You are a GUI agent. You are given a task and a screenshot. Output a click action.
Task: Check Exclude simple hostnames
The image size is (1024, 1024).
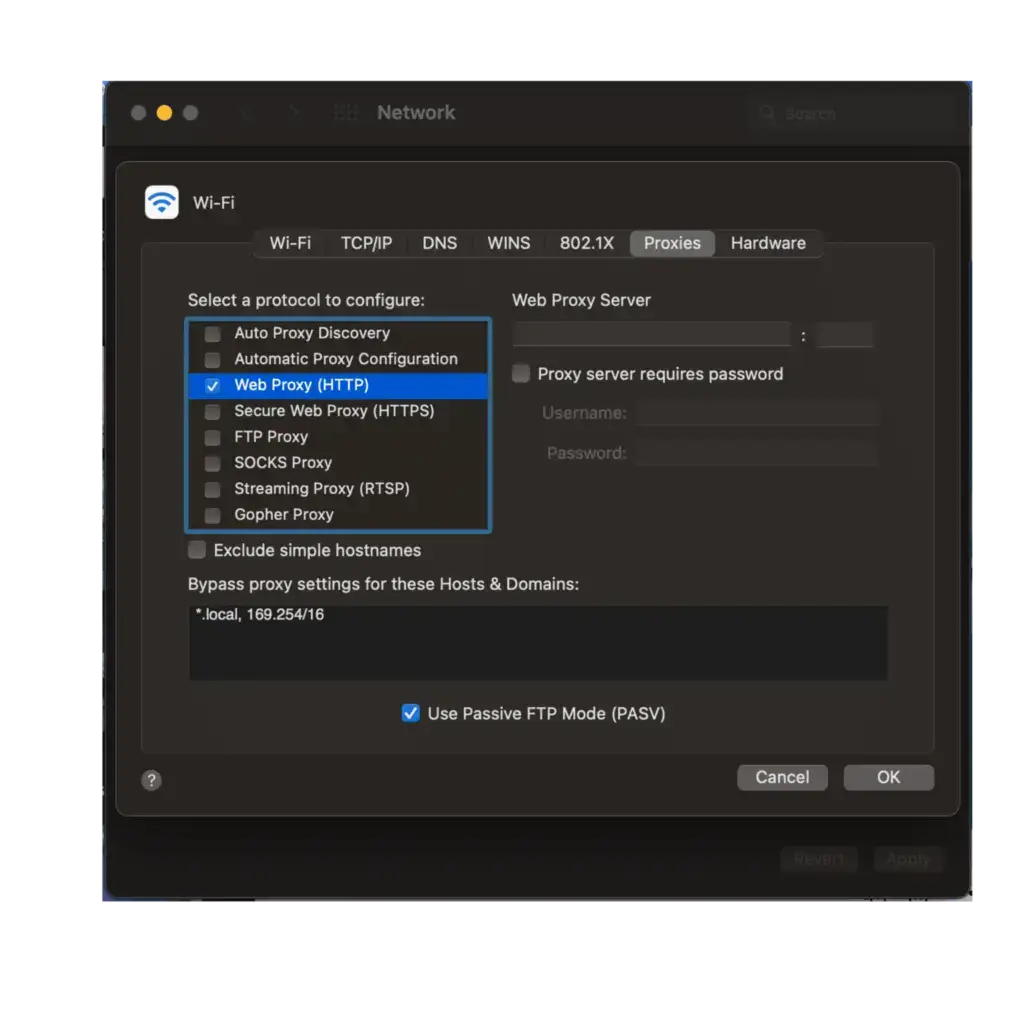coord(196,549)
